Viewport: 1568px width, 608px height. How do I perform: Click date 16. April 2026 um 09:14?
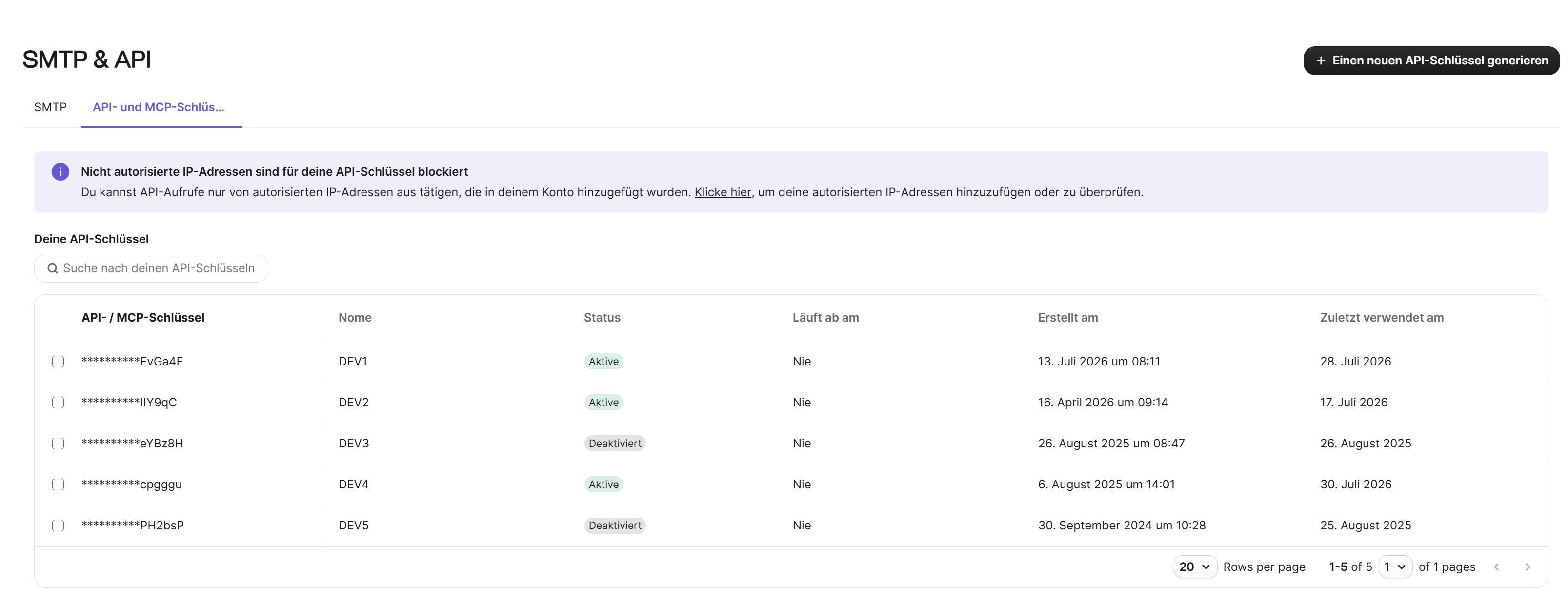coord(1103,402)
